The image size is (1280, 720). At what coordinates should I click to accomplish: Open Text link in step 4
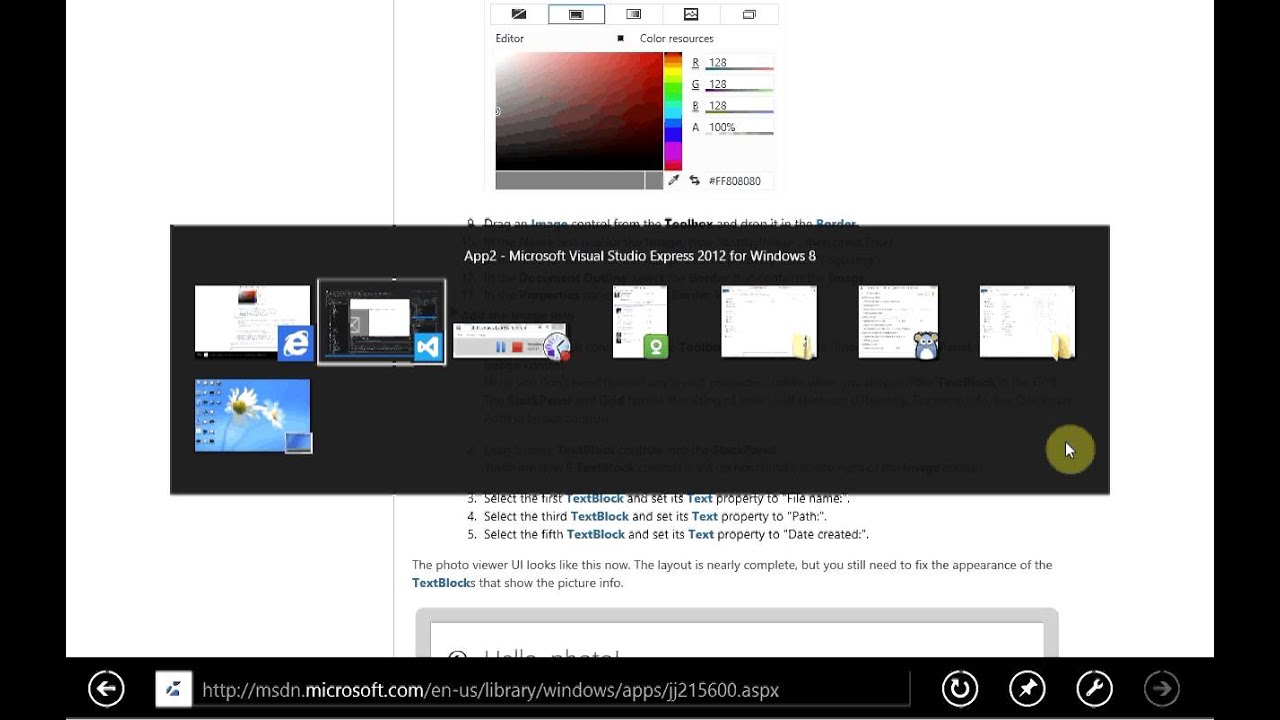tap(704, 516)
